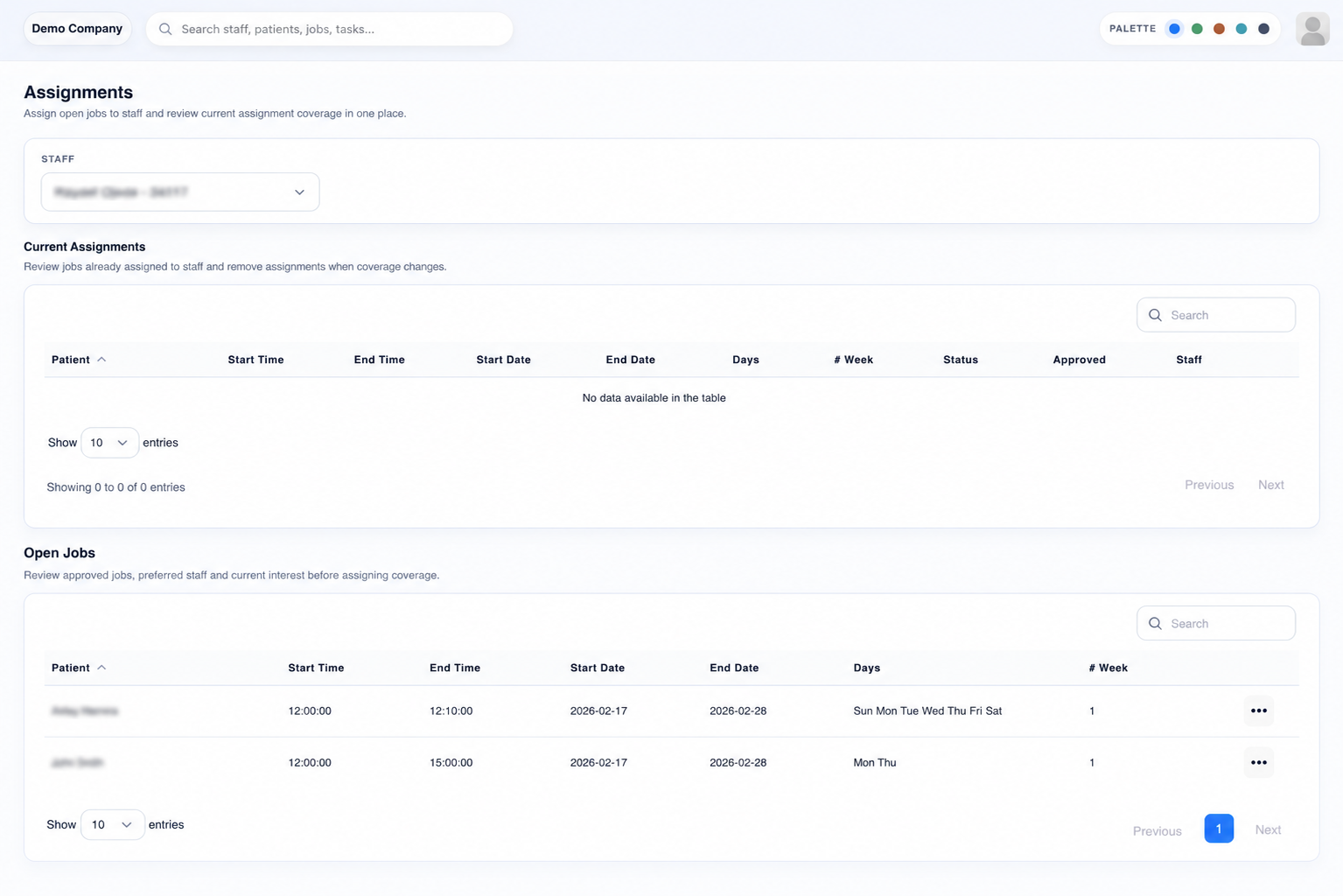
Task: Sort Current Assignments by Approved column
Action: [x=1079, y=360]
